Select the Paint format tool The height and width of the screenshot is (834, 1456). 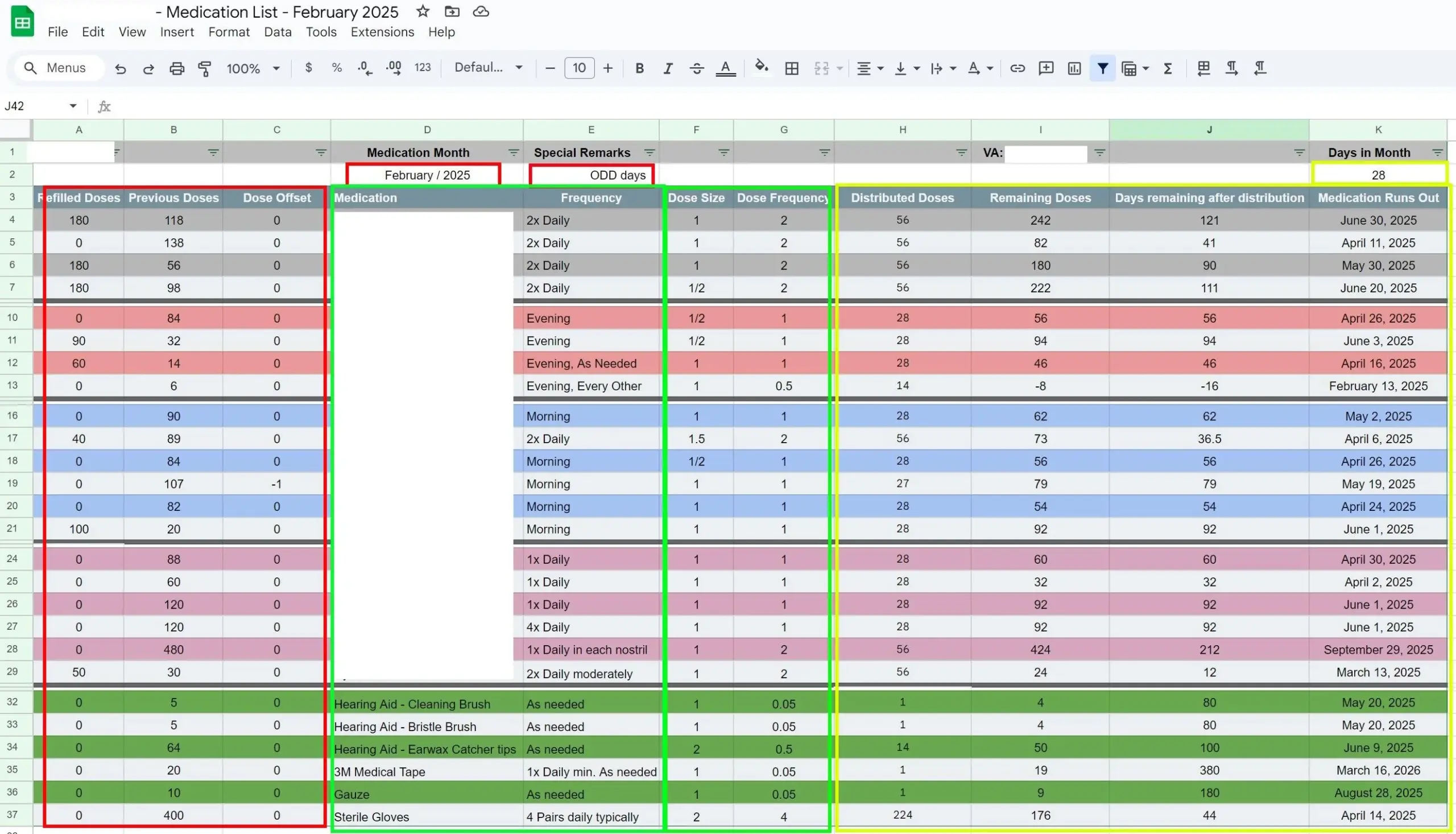click(205, 68)
